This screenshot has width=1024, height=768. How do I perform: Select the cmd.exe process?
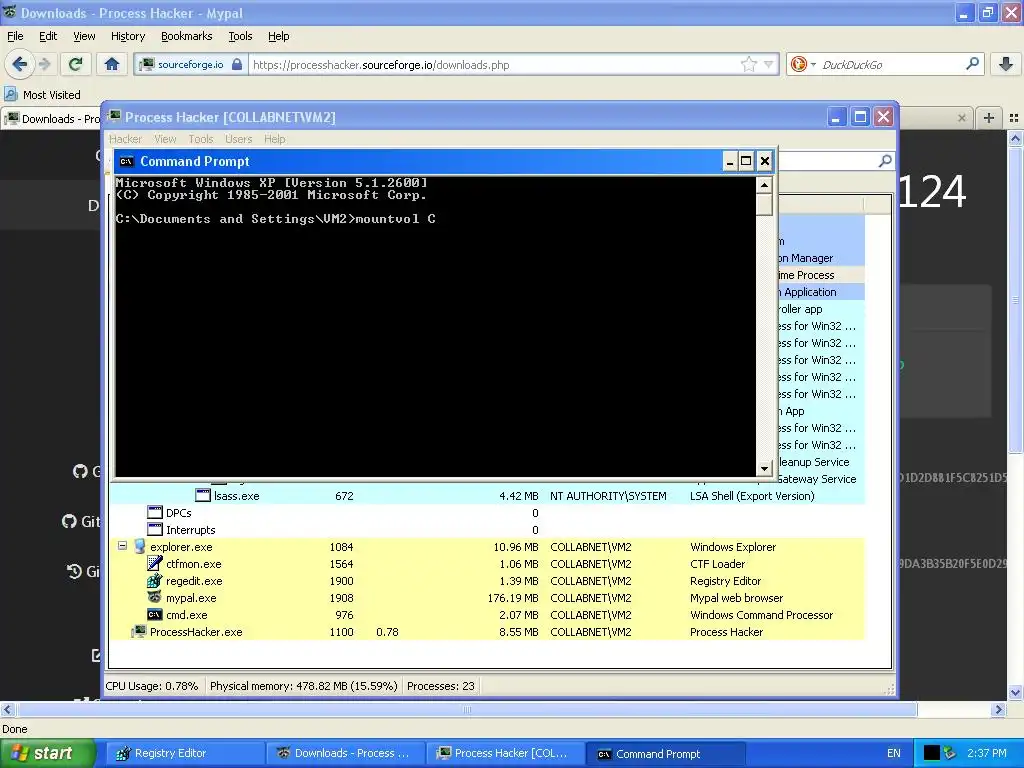(487, 615)
